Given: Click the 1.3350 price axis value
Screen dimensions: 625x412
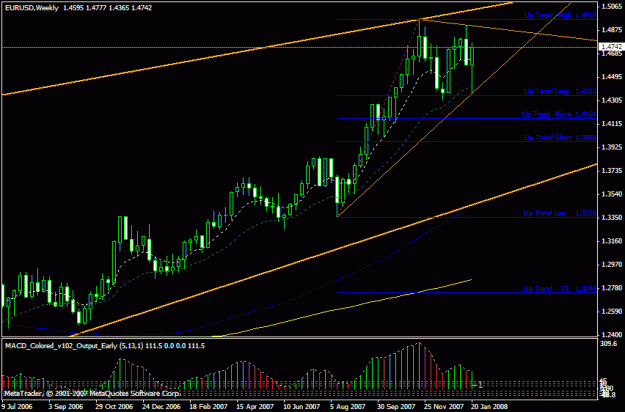Looking at the screenshot, I should click(x=612, y=218).
